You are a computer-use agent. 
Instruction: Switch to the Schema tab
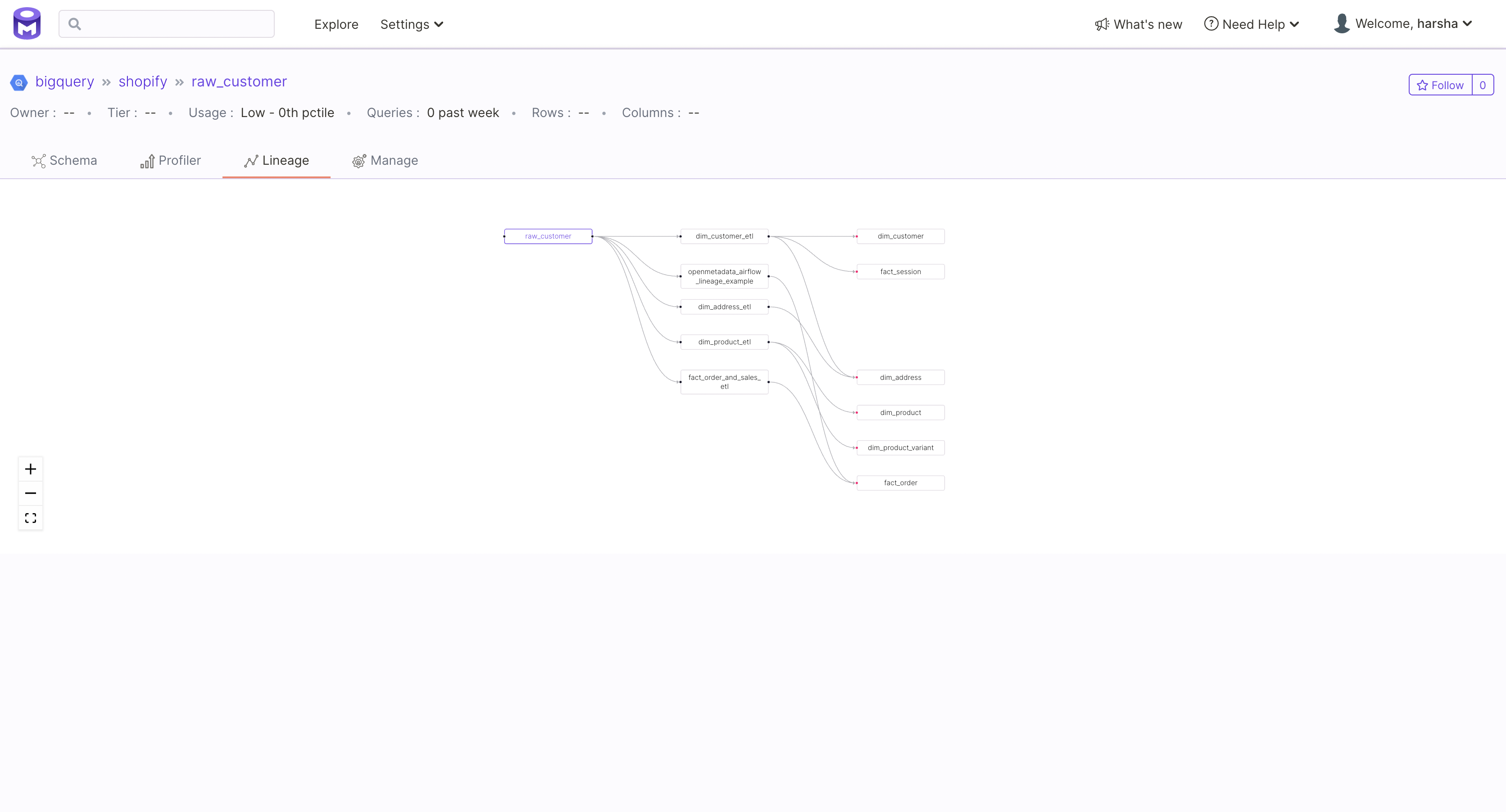[x=64, y=161]
